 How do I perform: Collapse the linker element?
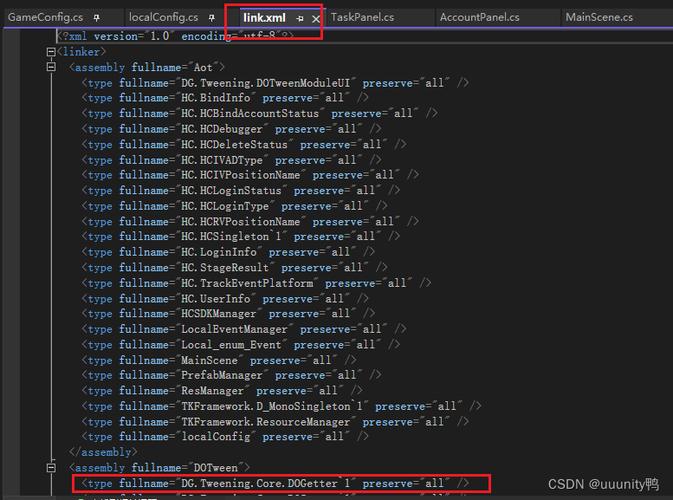pos(51,52)
